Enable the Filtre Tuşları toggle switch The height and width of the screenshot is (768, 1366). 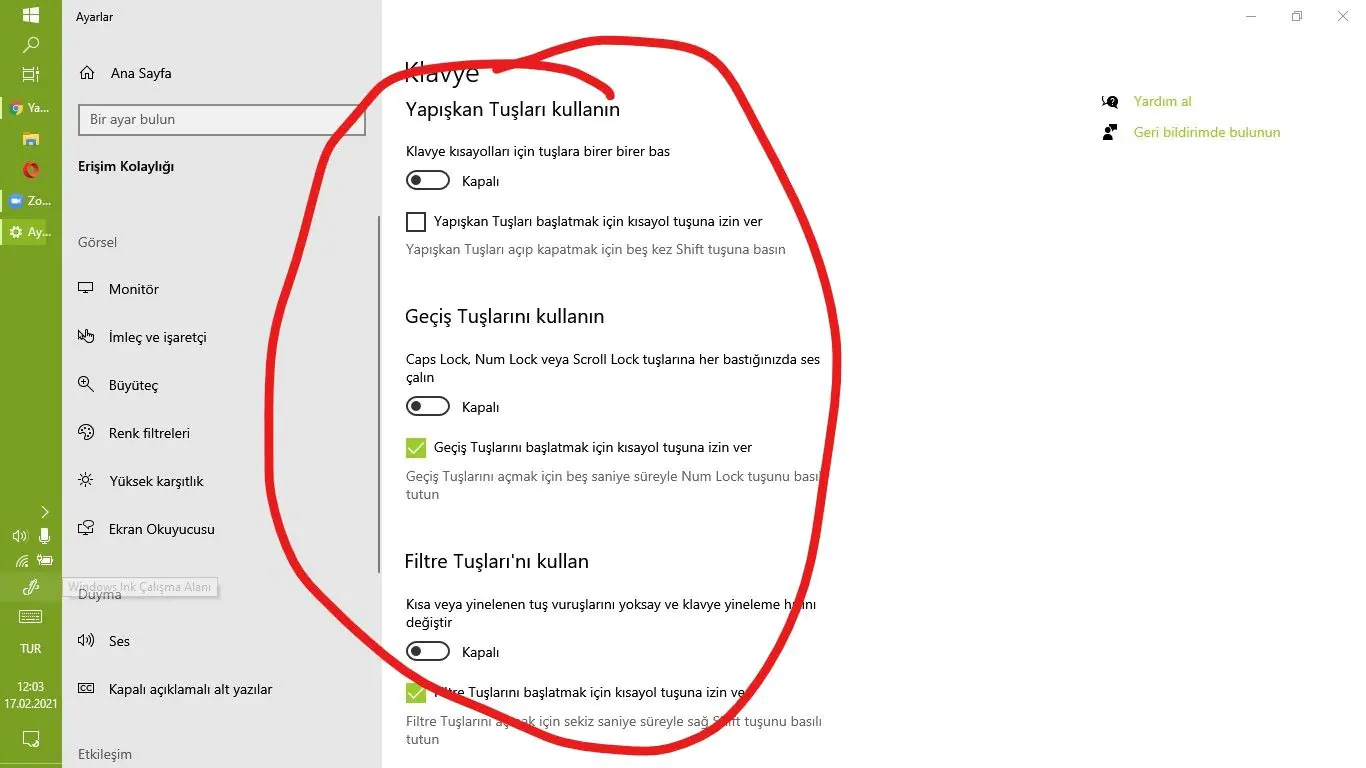428,652
